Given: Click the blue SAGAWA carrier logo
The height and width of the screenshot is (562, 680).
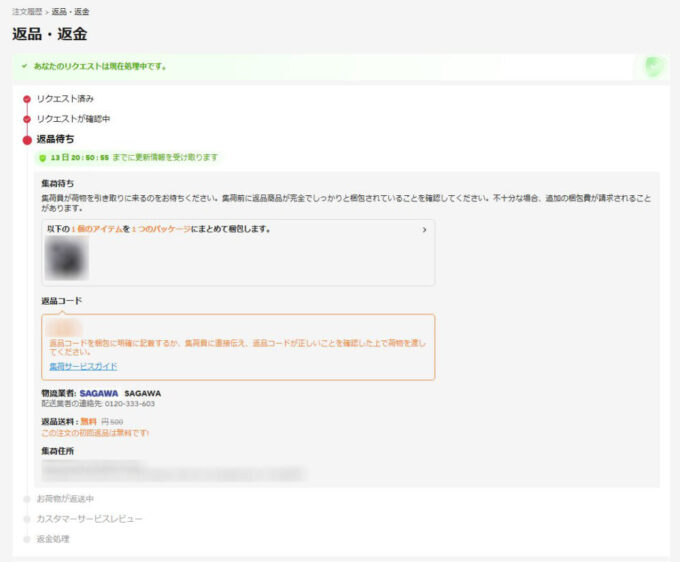Looking at the screenshot, I should click(x=99, y=393).
